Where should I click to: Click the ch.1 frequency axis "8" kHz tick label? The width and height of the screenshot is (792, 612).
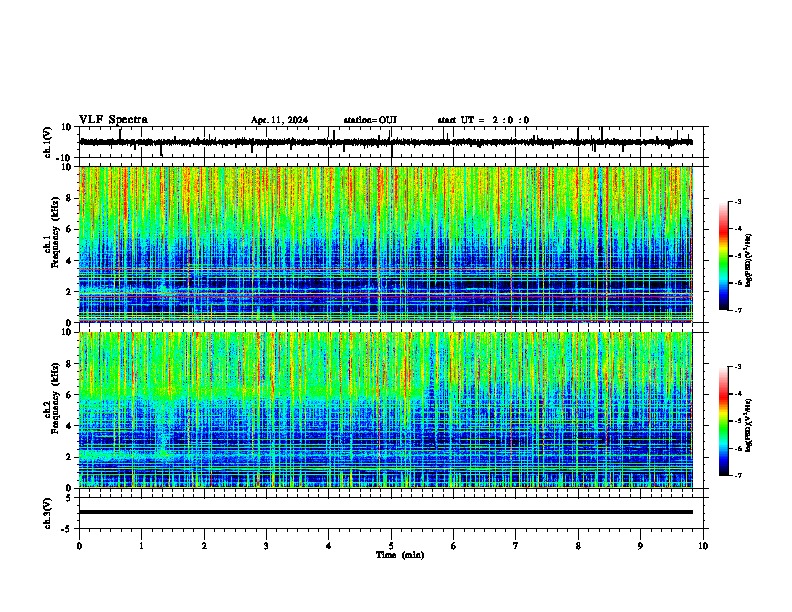click(70, 198)
